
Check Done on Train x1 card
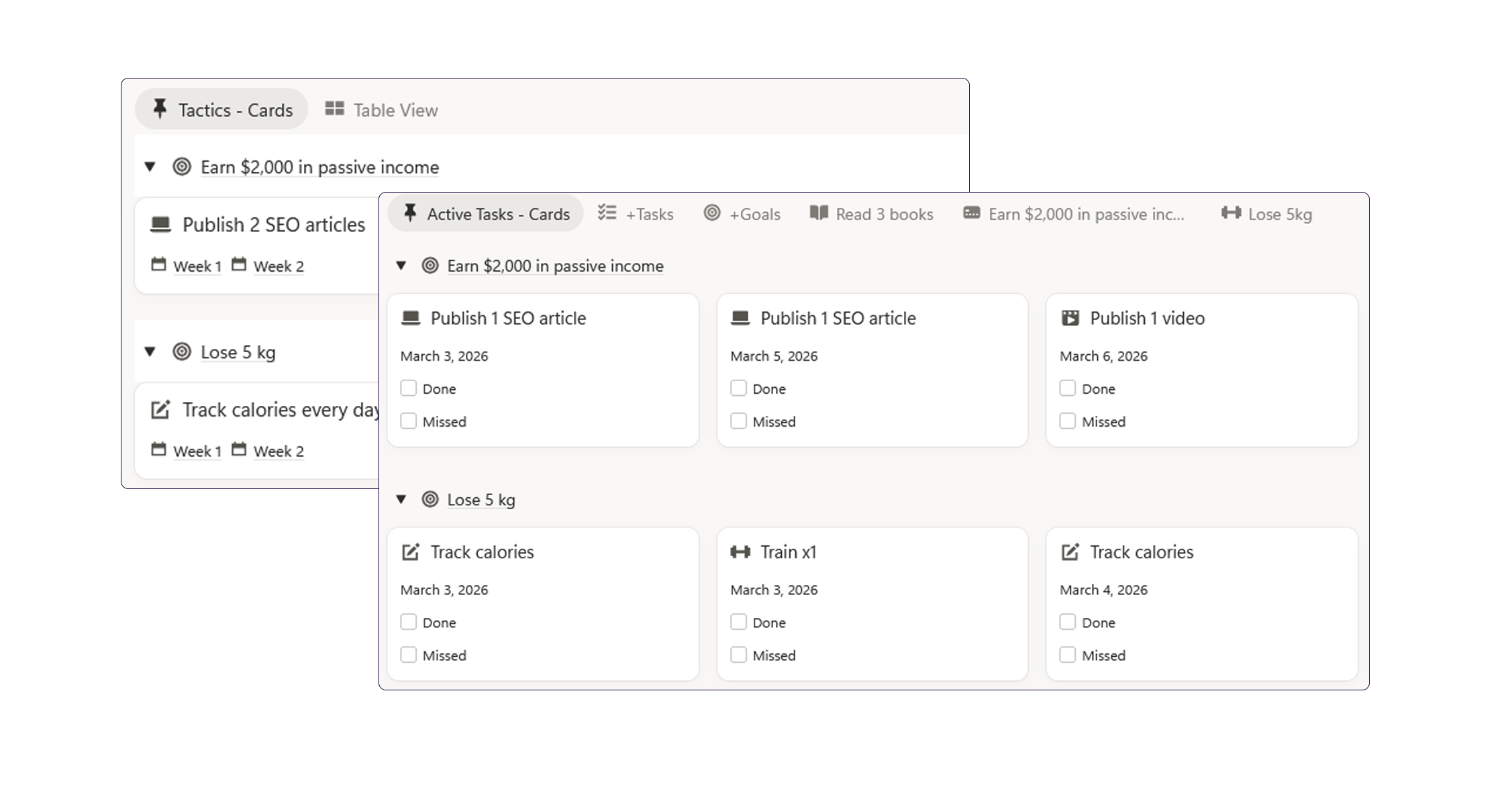[738, 622]
